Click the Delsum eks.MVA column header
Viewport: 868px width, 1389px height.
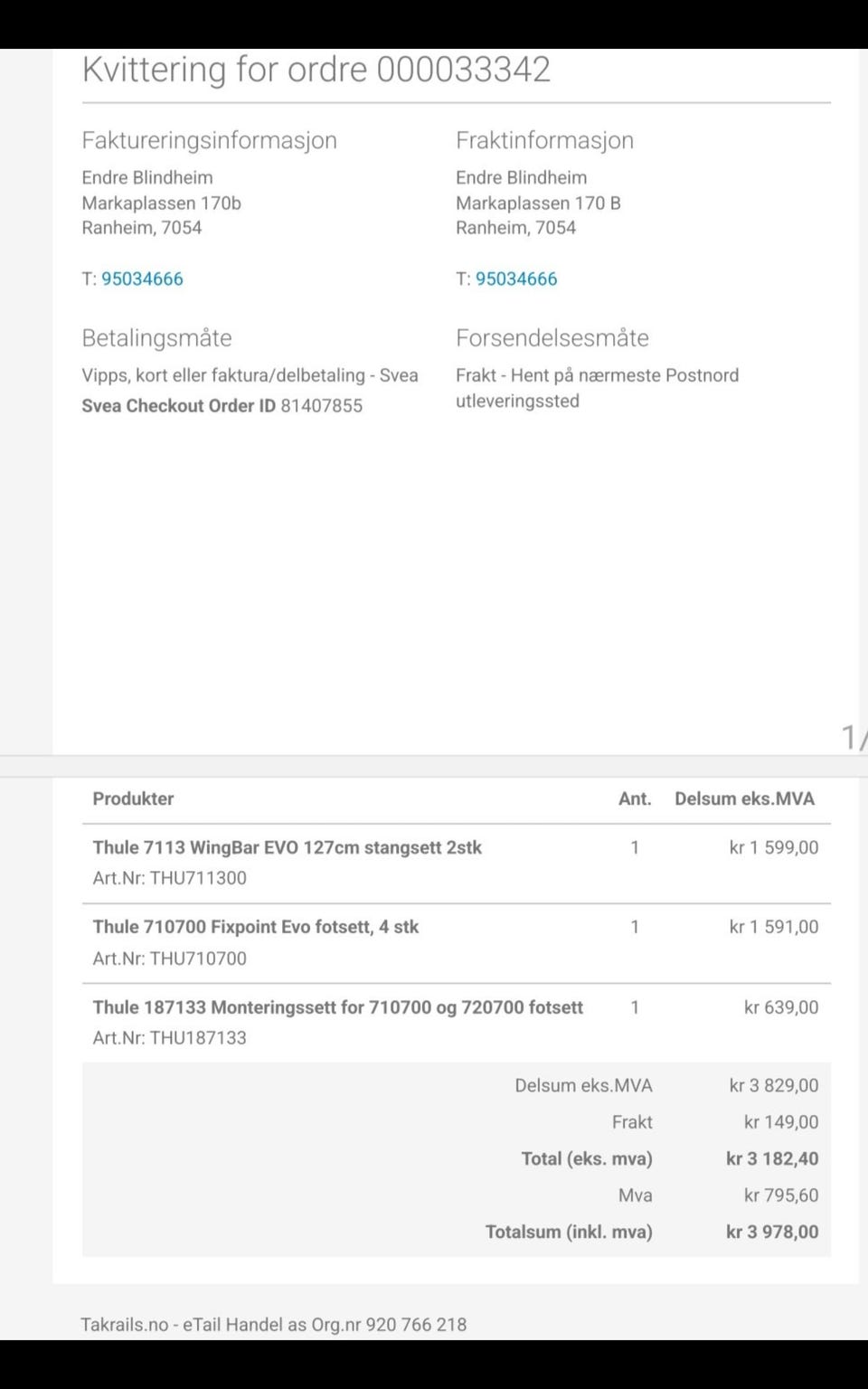pyautogui.click(x=744, y=798)
